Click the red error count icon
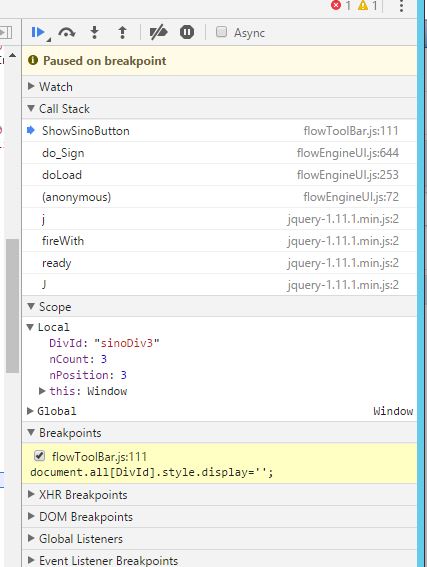This screenshot has height=567, width=427. point(336,5)
